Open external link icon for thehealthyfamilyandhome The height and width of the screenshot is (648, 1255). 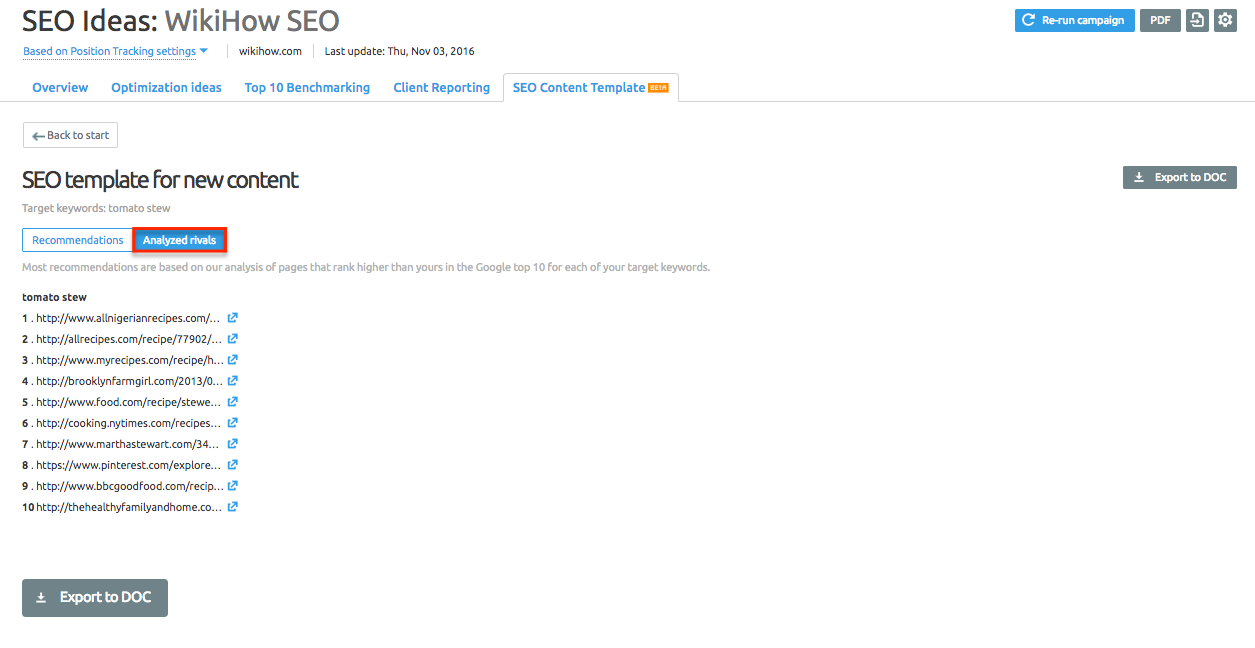tap(232, 507)
